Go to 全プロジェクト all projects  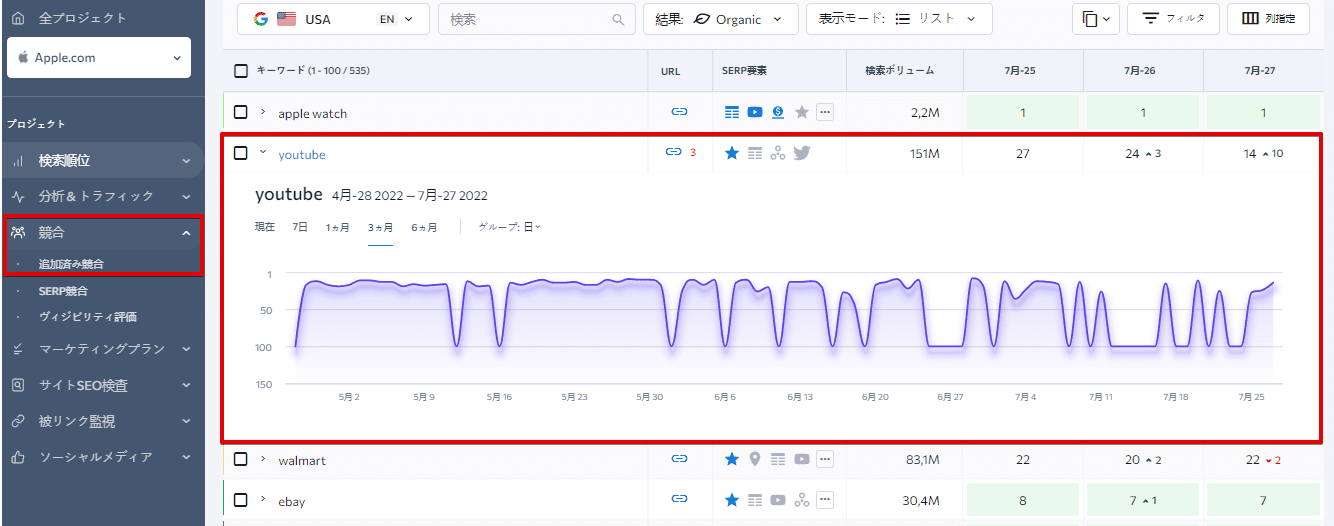click(x=68, y=17)
